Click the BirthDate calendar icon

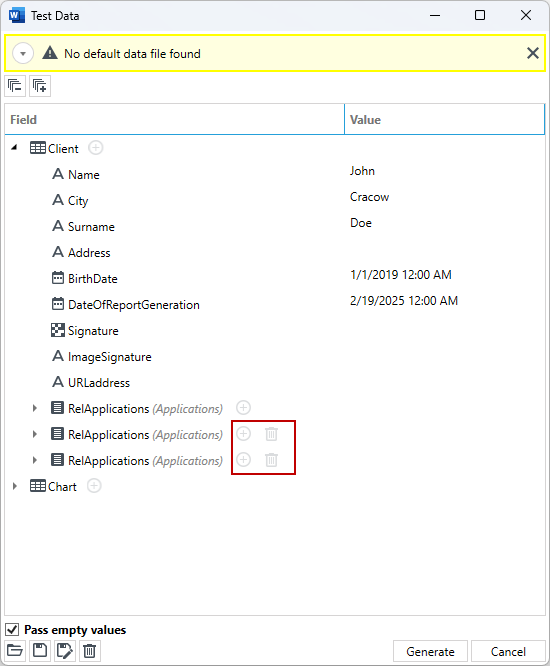point(58,278)
